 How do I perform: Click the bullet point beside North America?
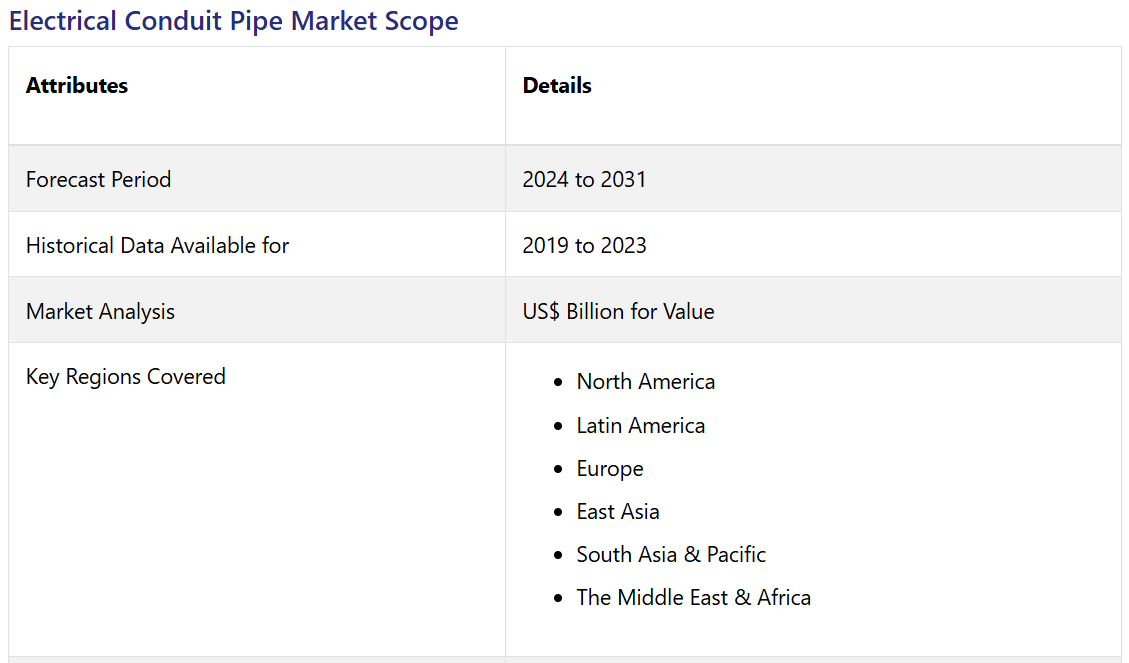point(558,383)
